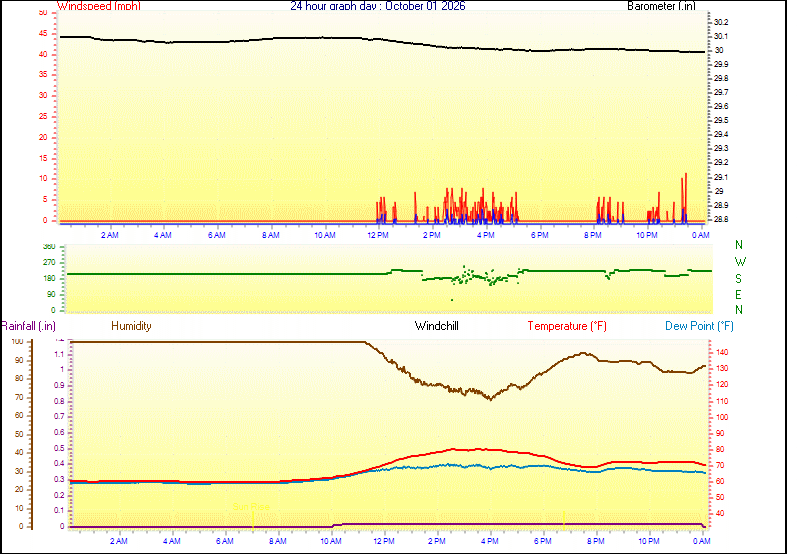Click the "140" temperature scale value
Screen dimensions: 798x554
point(722,353)
